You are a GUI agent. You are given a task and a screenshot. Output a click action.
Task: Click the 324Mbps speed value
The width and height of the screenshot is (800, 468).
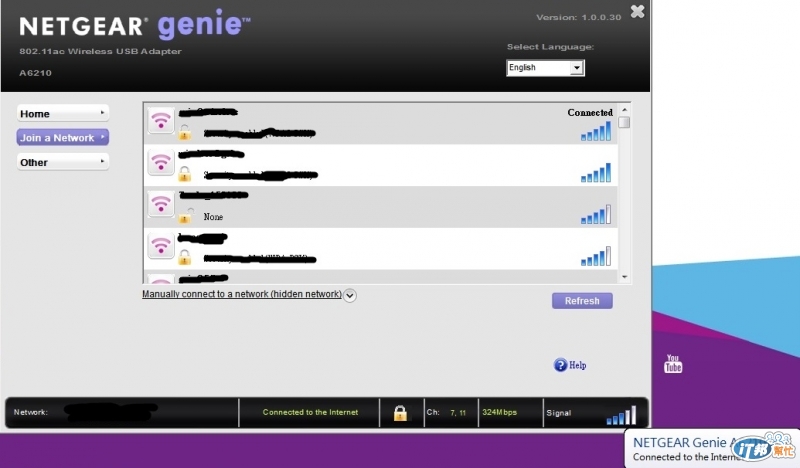(x=499, y=412)
